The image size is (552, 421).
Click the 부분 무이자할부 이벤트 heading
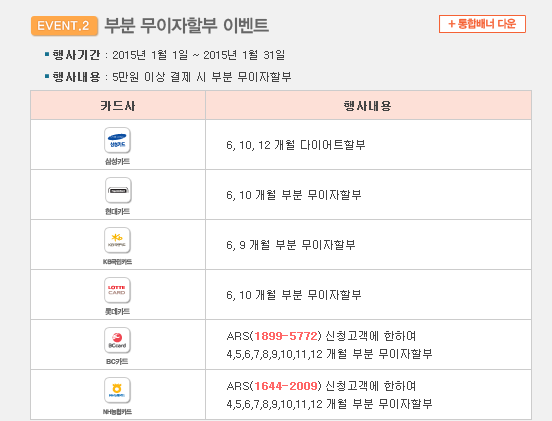pos(187,25)
